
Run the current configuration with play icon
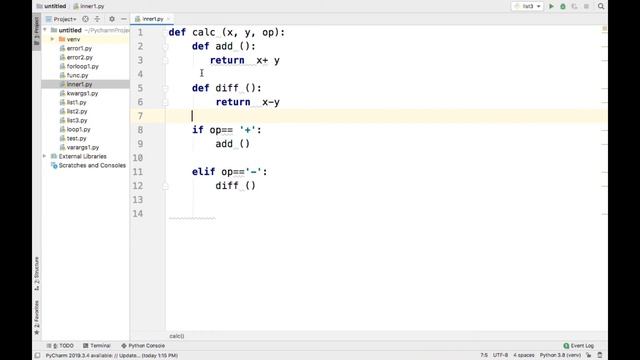coord(551,7)
